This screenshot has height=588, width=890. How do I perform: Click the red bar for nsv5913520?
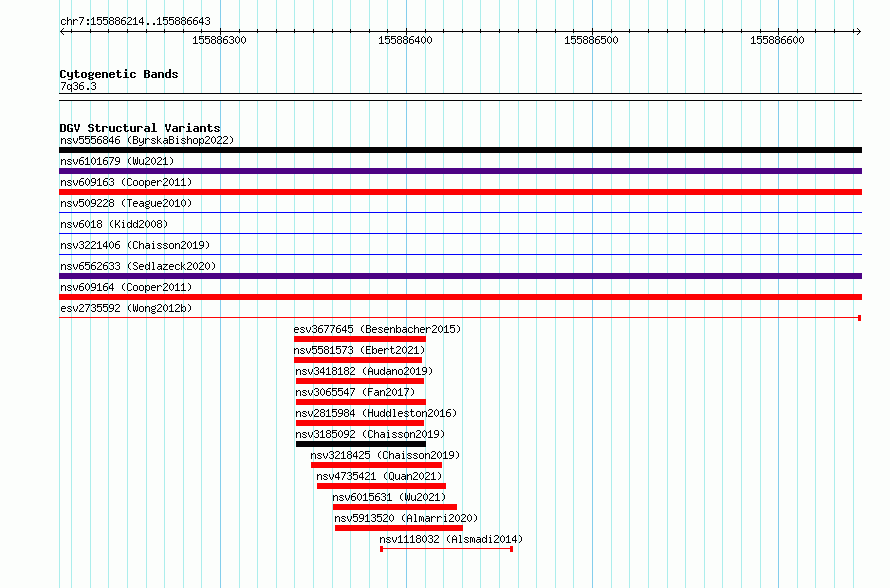click(x=399, y=528)
